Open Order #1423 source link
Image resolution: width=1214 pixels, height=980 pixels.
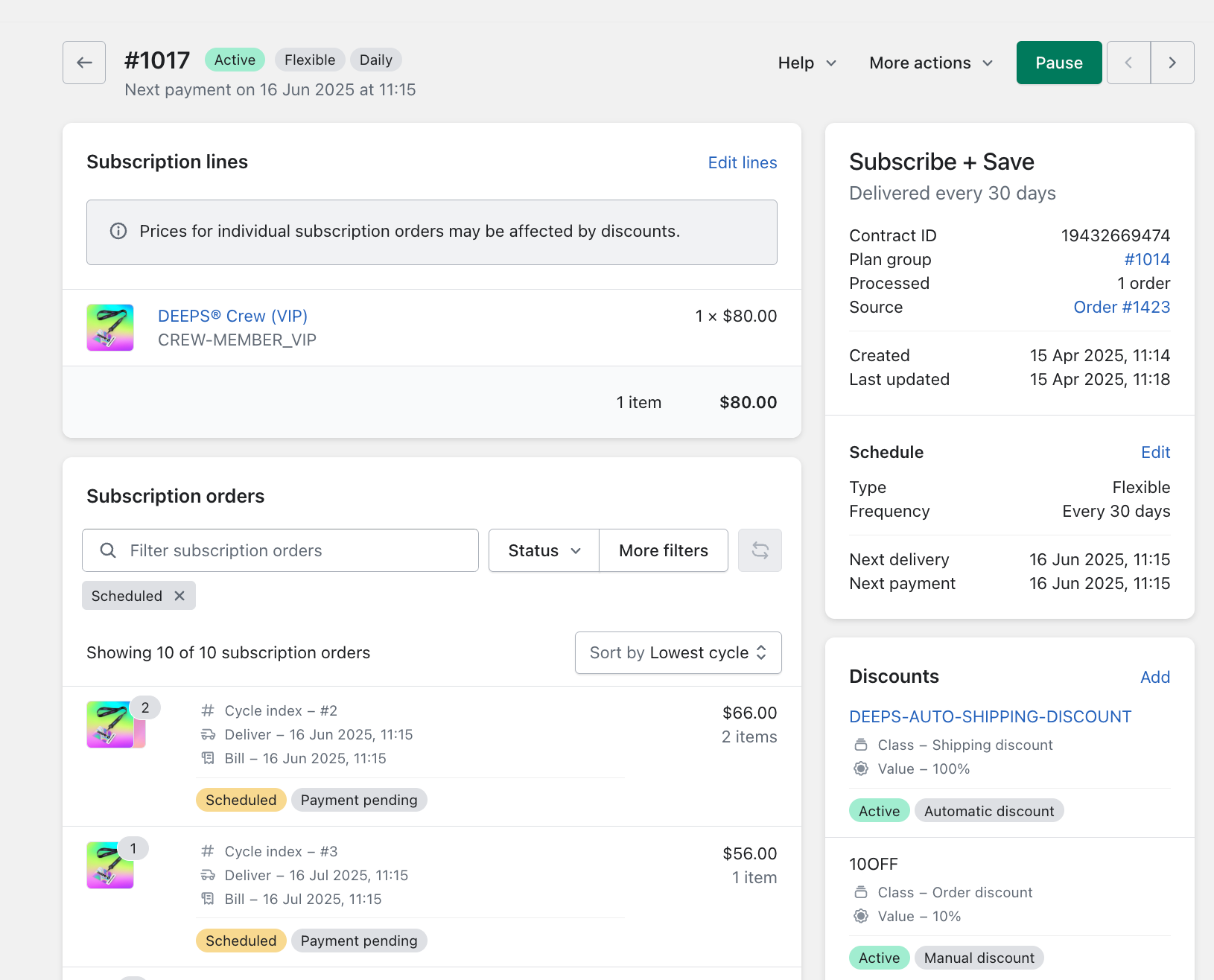(1122, 307)
